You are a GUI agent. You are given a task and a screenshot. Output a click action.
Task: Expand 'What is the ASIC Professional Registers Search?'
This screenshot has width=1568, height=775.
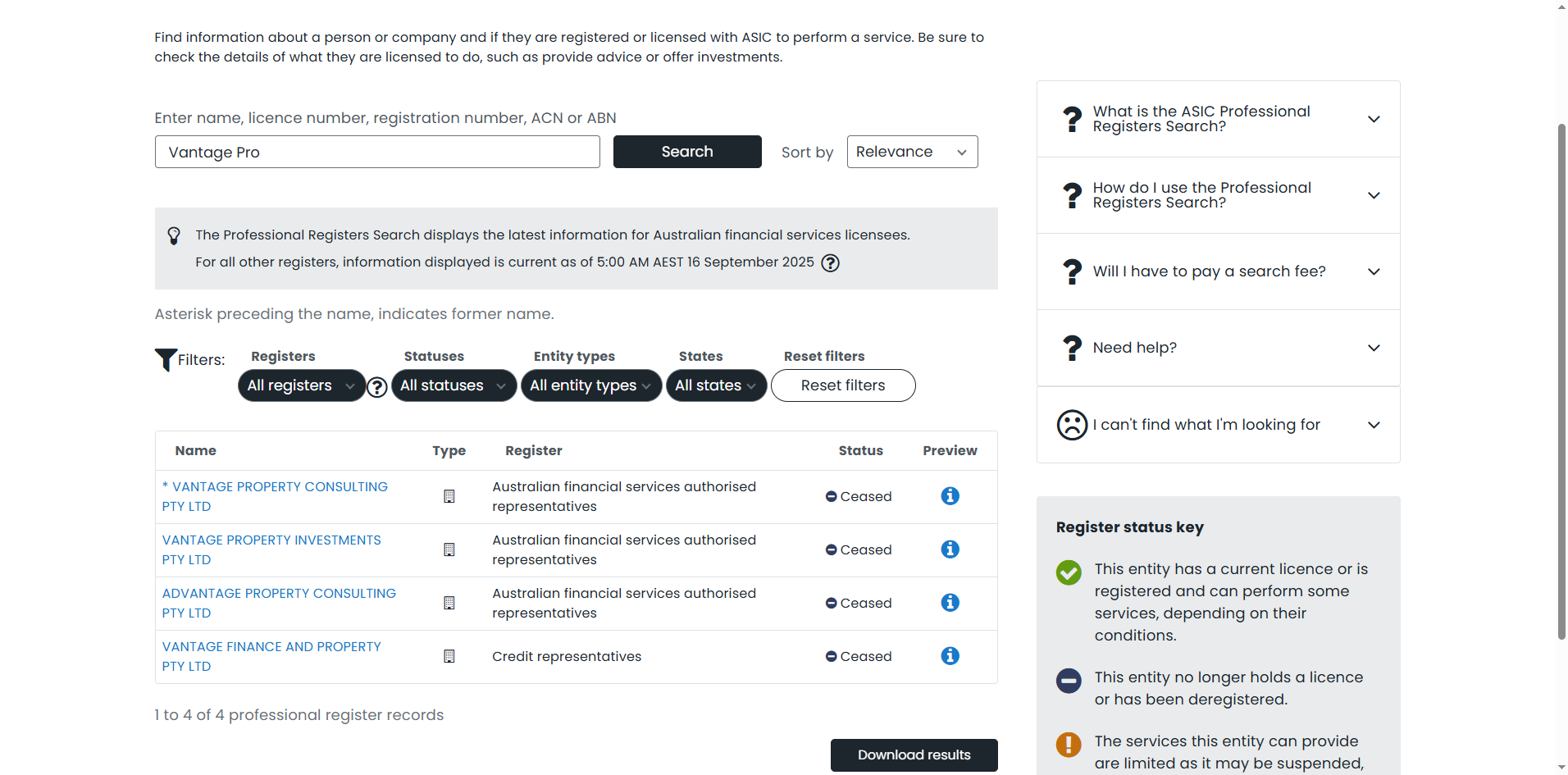[x=1218, y=119]
